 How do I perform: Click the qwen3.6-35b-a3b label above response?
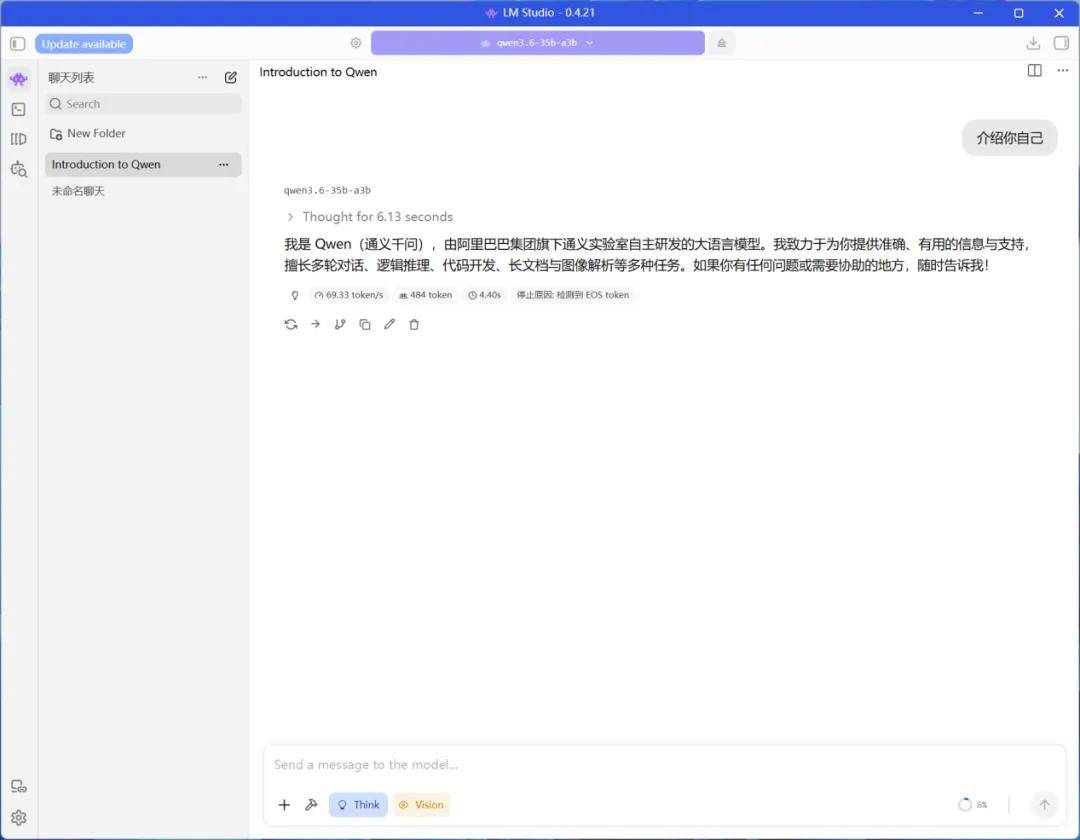[x=327, y=191]
